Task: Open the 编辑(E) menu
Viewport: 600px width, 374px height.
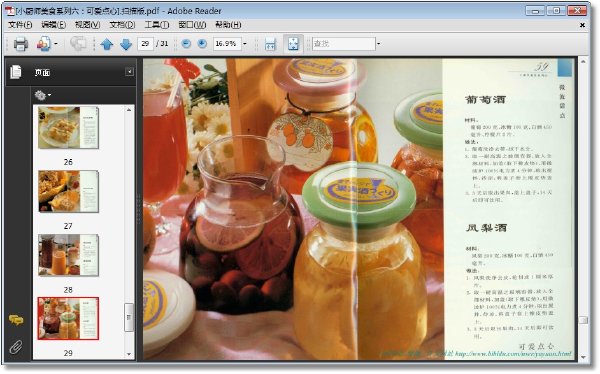Action: point(54,25)
